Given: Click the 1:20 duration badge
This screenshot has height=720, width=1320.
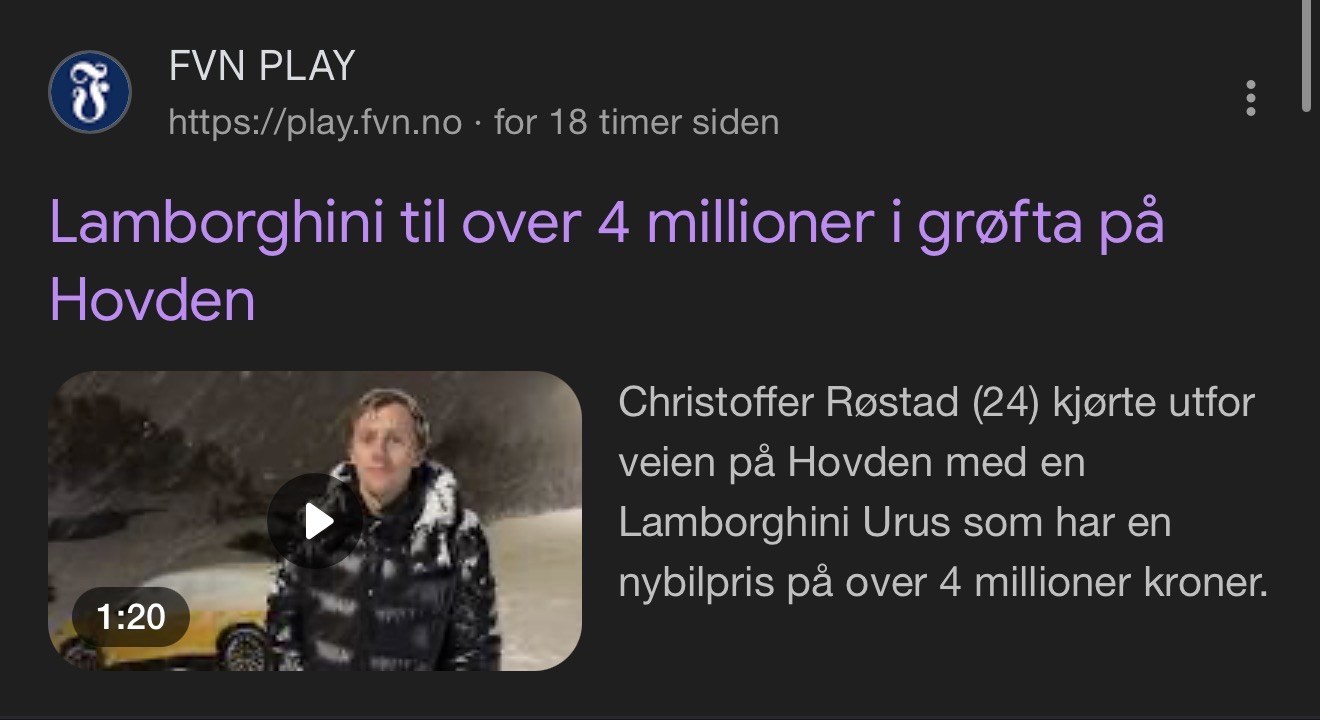Looking at the screenshot, I should pyautogui.click(x=131, y=617).
